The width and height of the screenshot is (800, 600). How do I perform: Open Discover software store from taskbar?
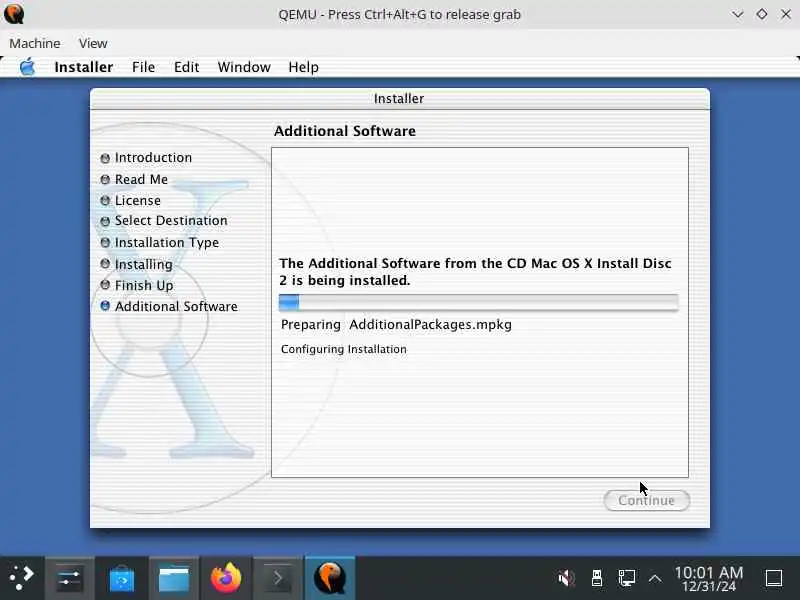pyautogui.click(x=121, y=578)
